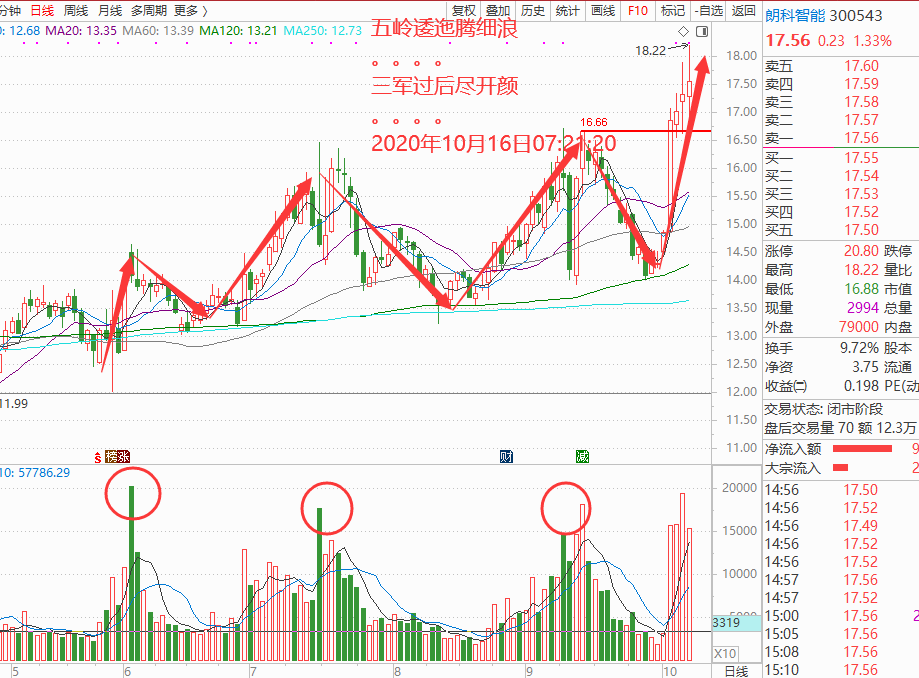Click the 大宗流入 red flow bar
The image size is (919, 678).
(x=840, y=468)
